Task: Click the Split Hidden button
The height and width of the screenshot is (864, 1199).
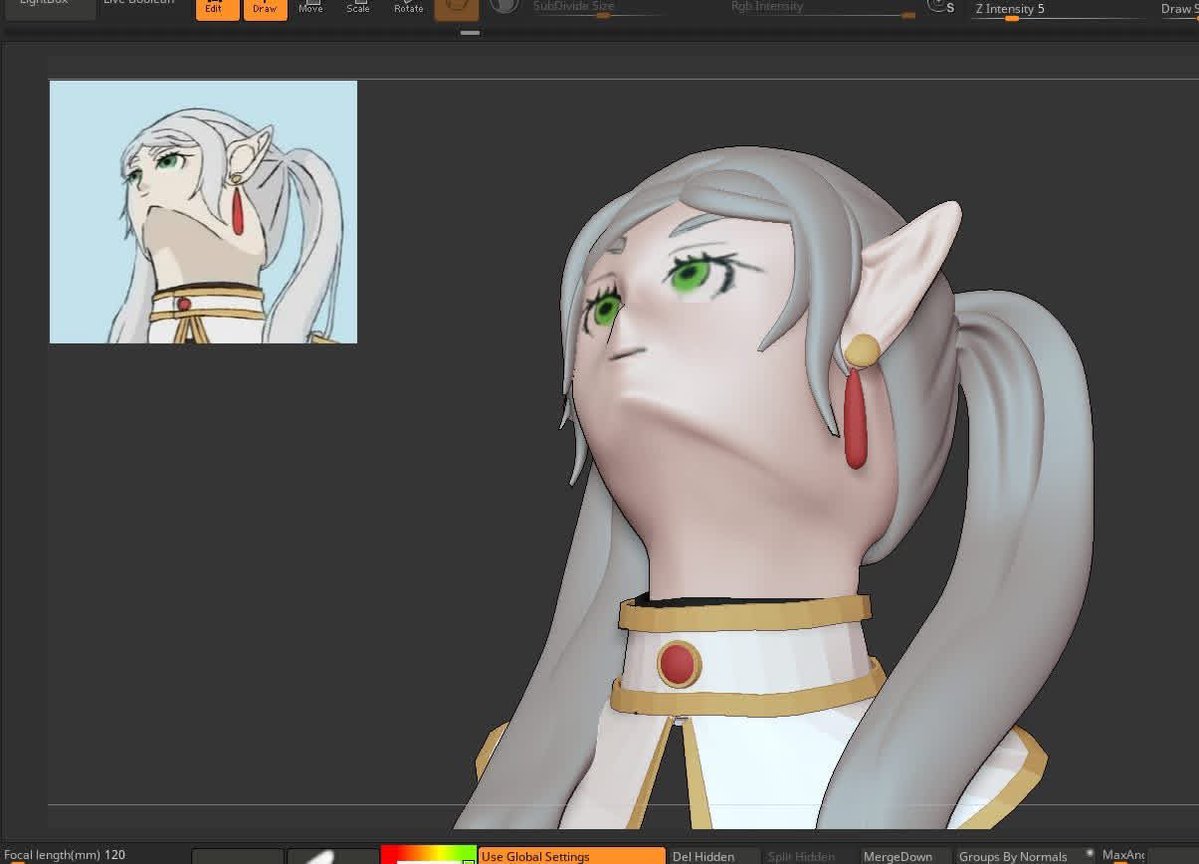Action: tap(809, 856)
